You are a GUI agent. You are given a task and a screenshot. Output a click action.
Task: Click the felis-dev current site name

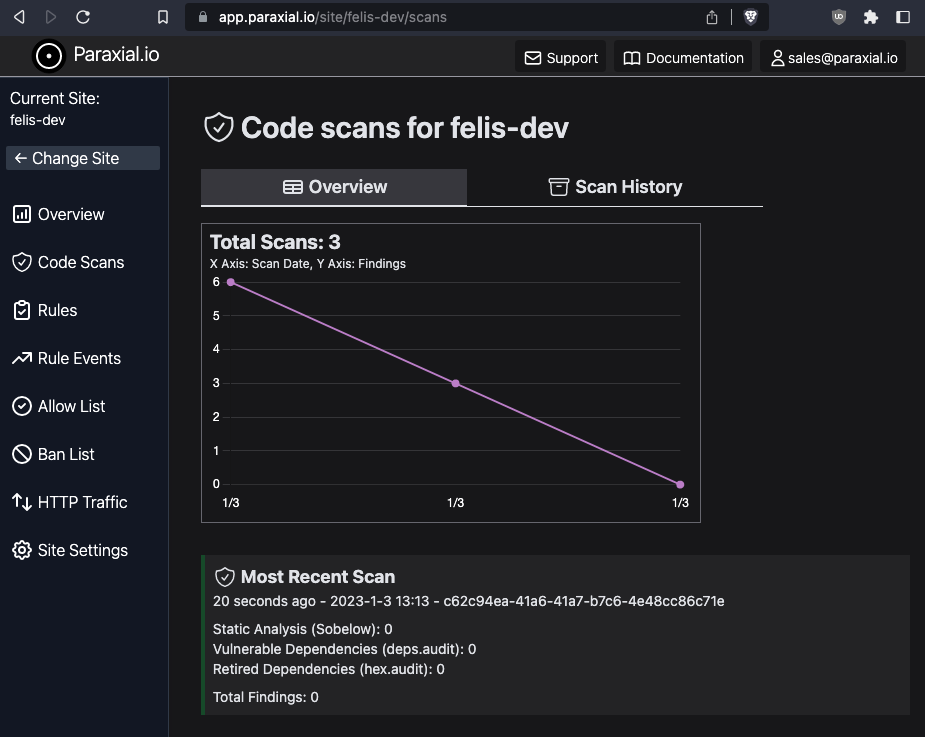[38, 120]
